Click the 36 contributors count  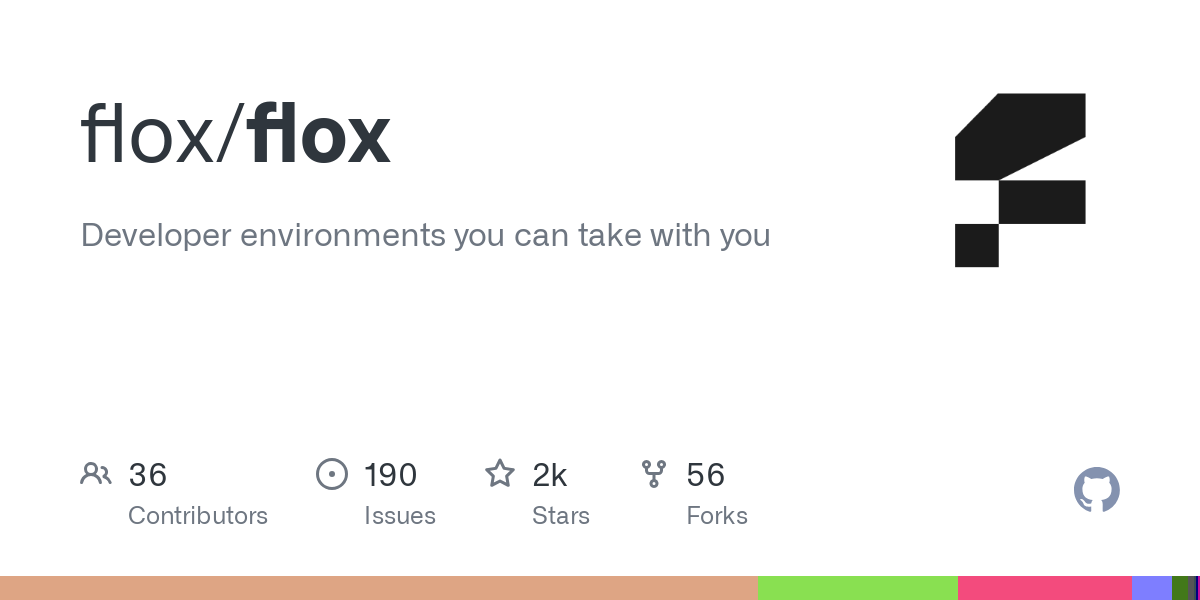(x=148, y=475)
